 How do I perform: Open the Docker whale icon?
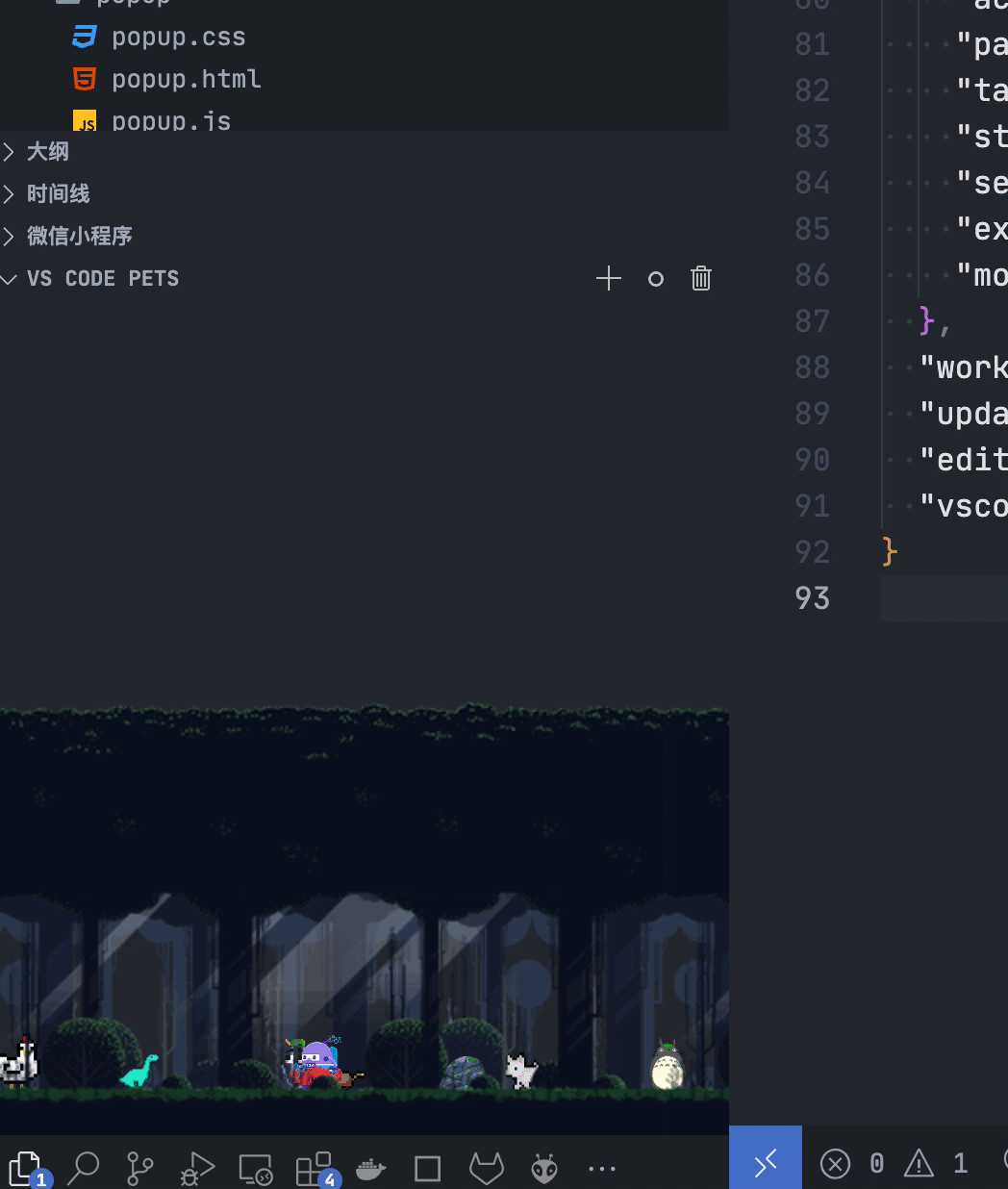pos(370,1169)
